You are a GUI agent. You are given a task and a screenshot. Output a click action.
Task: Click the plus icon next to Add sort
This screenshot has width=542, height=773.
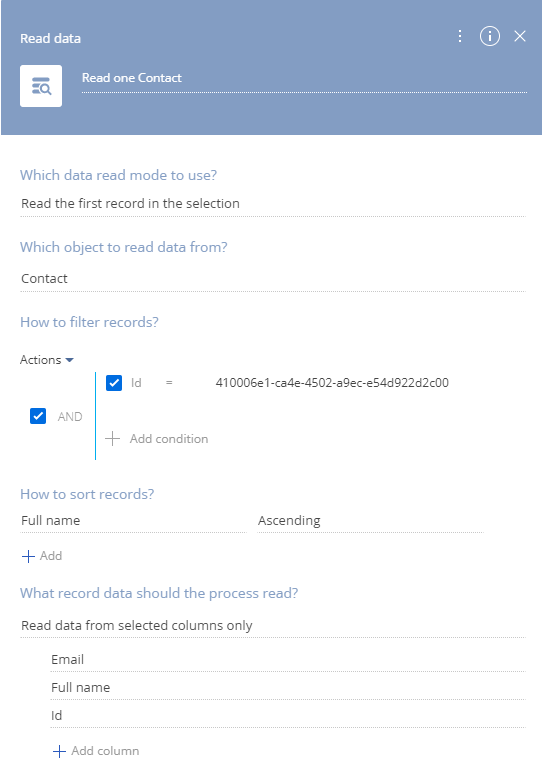(x=28, y=556)
